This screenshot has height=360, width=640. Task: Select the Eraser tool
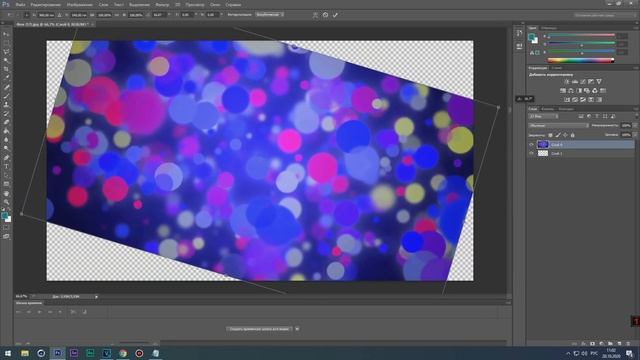click(x=6, y=122)
